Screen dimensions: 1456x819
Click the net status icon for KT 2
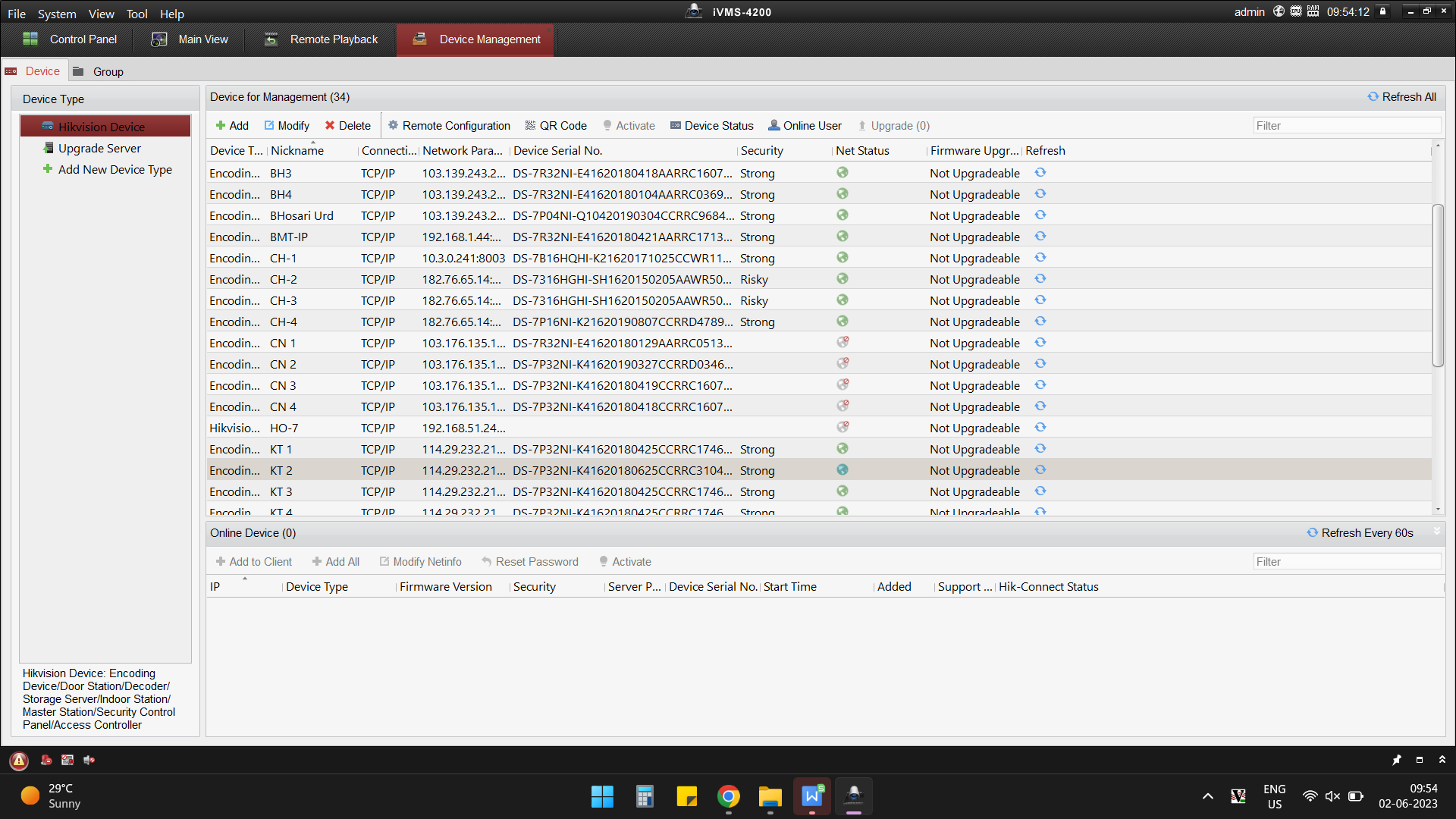[843, 470]
